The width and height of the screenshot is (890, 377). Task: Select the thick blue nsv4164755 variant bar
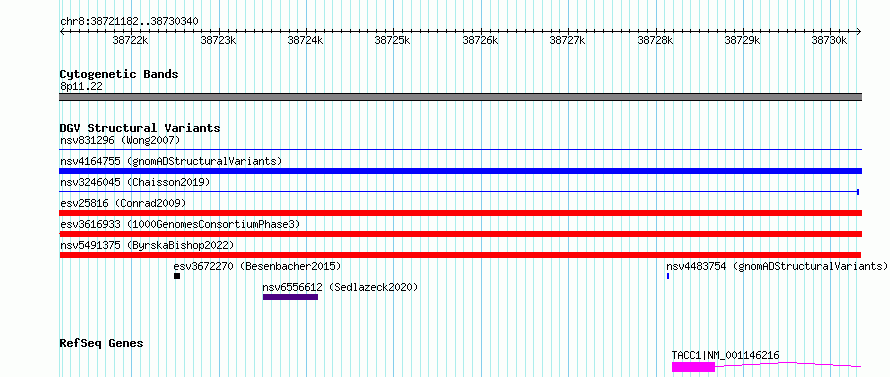click(460, 171)
